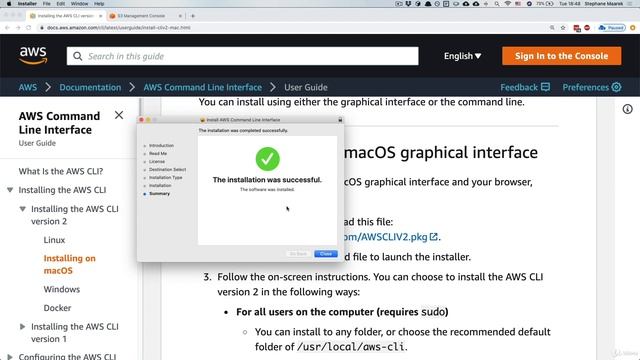Image resolution: width=640 pixels, height=360 pixels.
Task: Click the Feedback link
Action: 519,87
